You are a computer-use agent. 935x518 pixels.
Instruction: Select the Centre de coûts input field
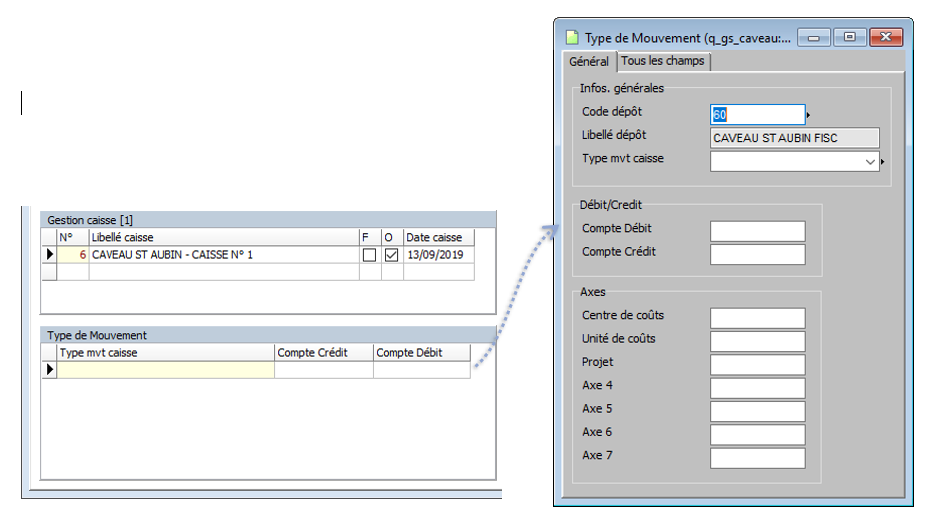(756, 318)
